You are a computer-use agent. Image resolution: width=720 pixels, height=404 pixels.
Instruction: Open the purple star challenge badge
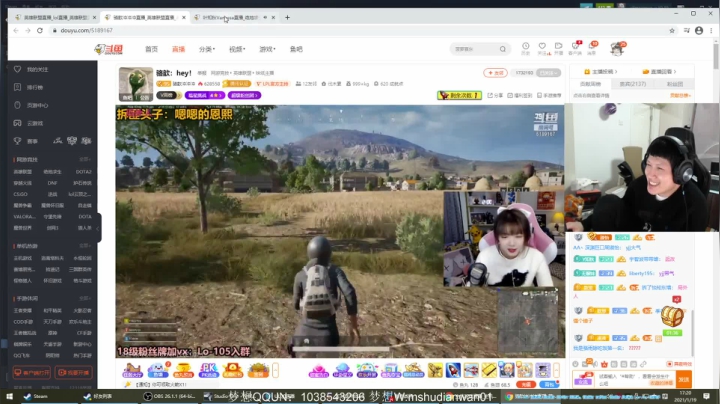(205, 95)
